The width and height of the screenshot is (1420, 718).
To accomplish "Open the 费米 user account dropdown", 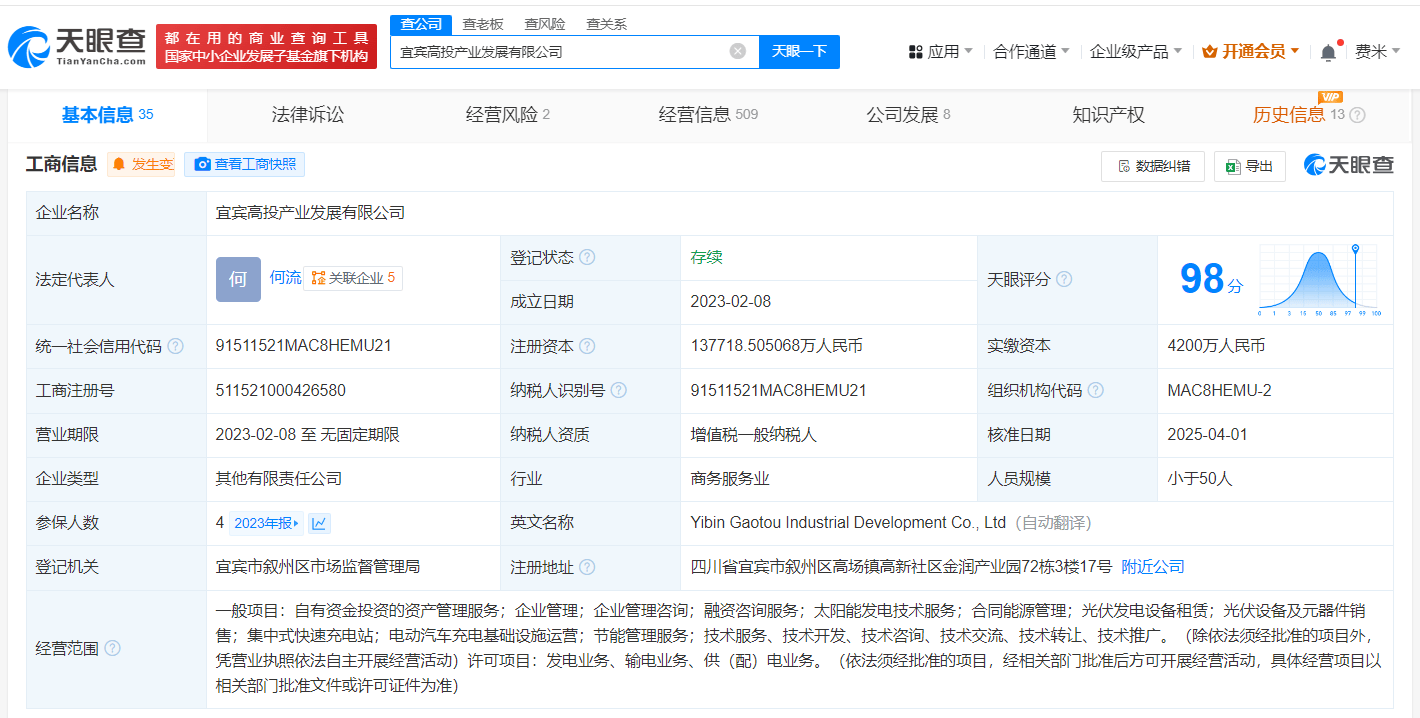I will point(1377,52).
